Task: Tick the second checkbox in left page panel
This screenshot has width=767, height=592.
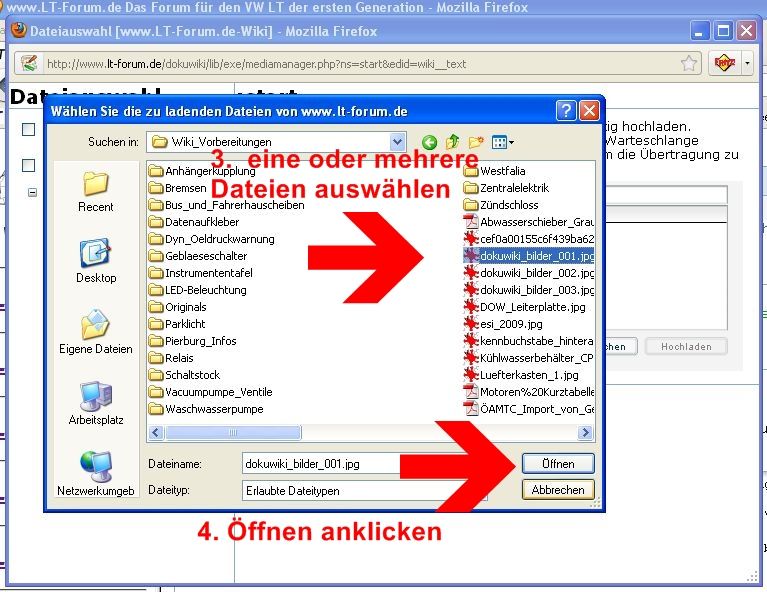Action: 28,165
